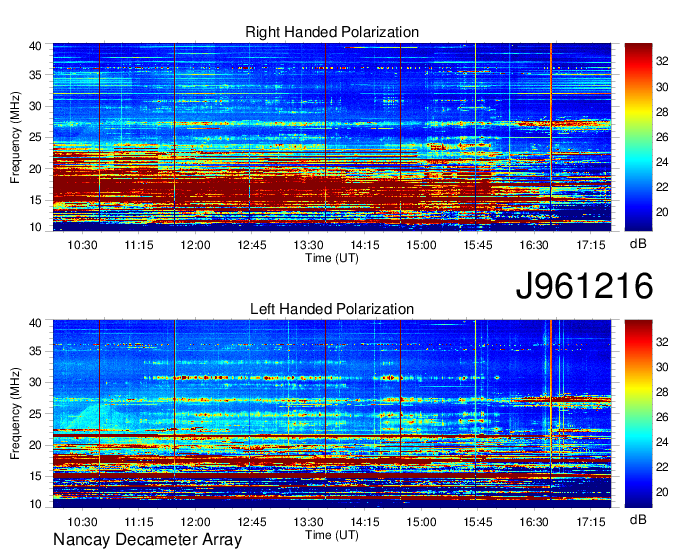680x552 pixels.
Task: Click the Nancay Decameter Array caption
Action: tap(147, 540)
